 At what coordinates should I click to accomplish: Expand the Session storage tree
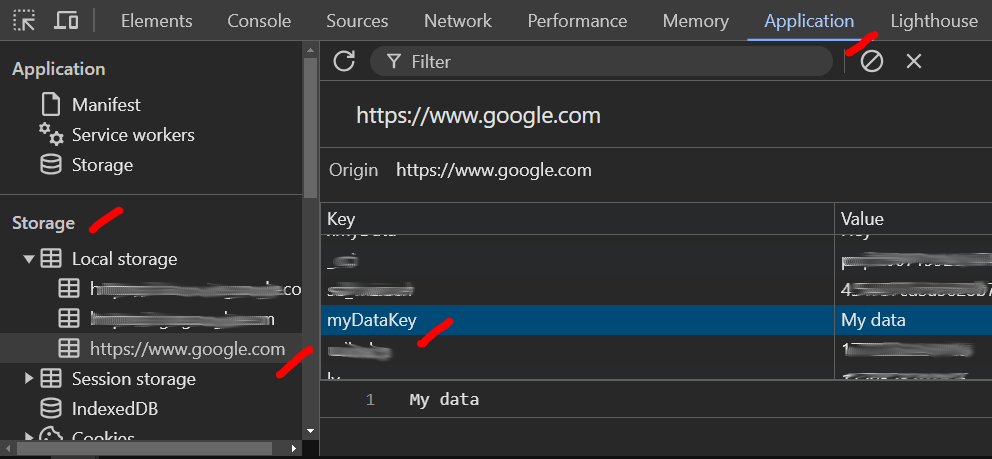tap(28, 379)
